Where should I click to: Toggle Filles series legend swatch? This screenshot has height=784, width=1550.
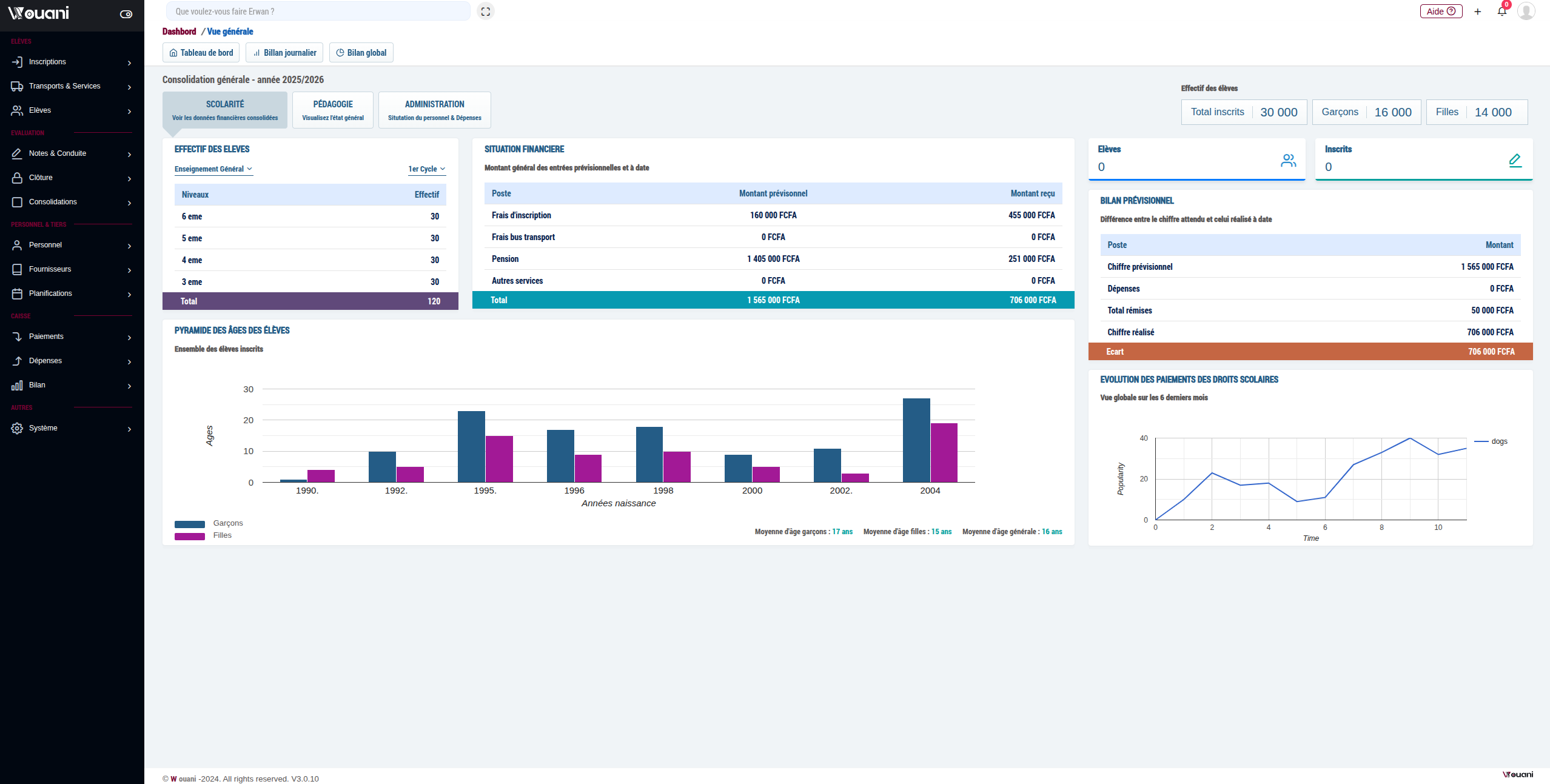point(190,536)
